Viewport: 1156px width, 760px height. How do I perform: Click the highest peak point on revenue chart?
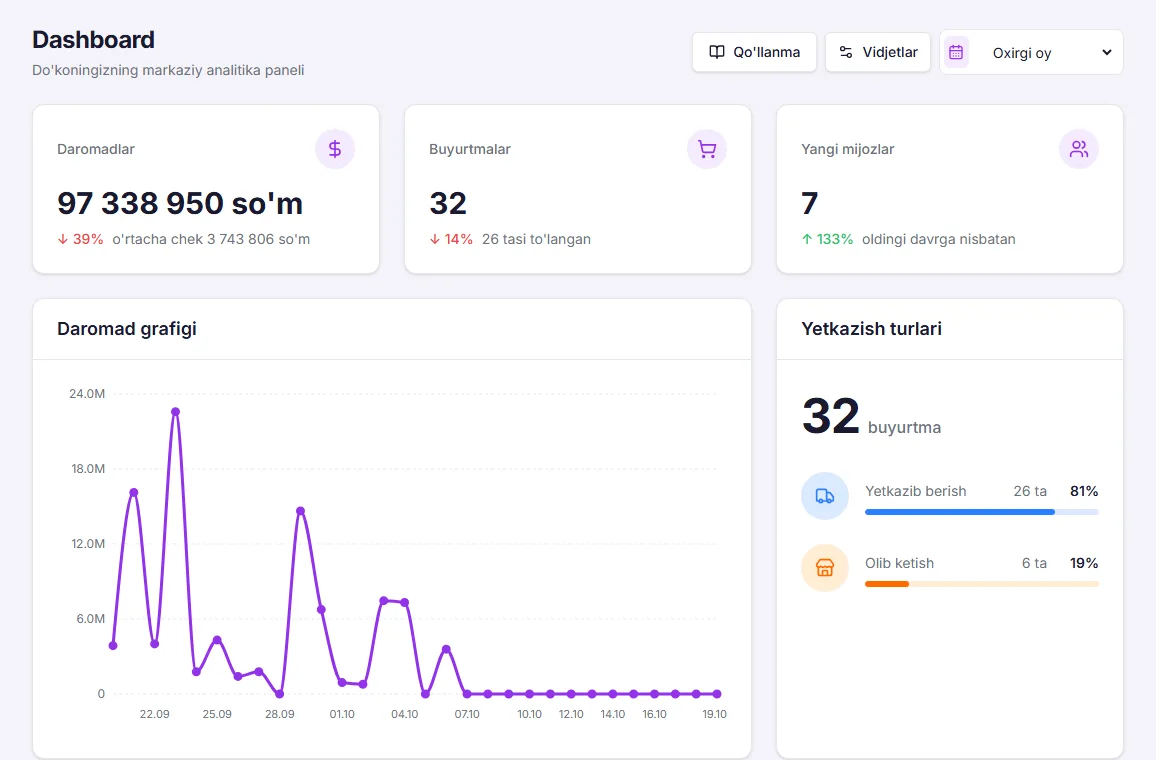(x=175, y=412)
